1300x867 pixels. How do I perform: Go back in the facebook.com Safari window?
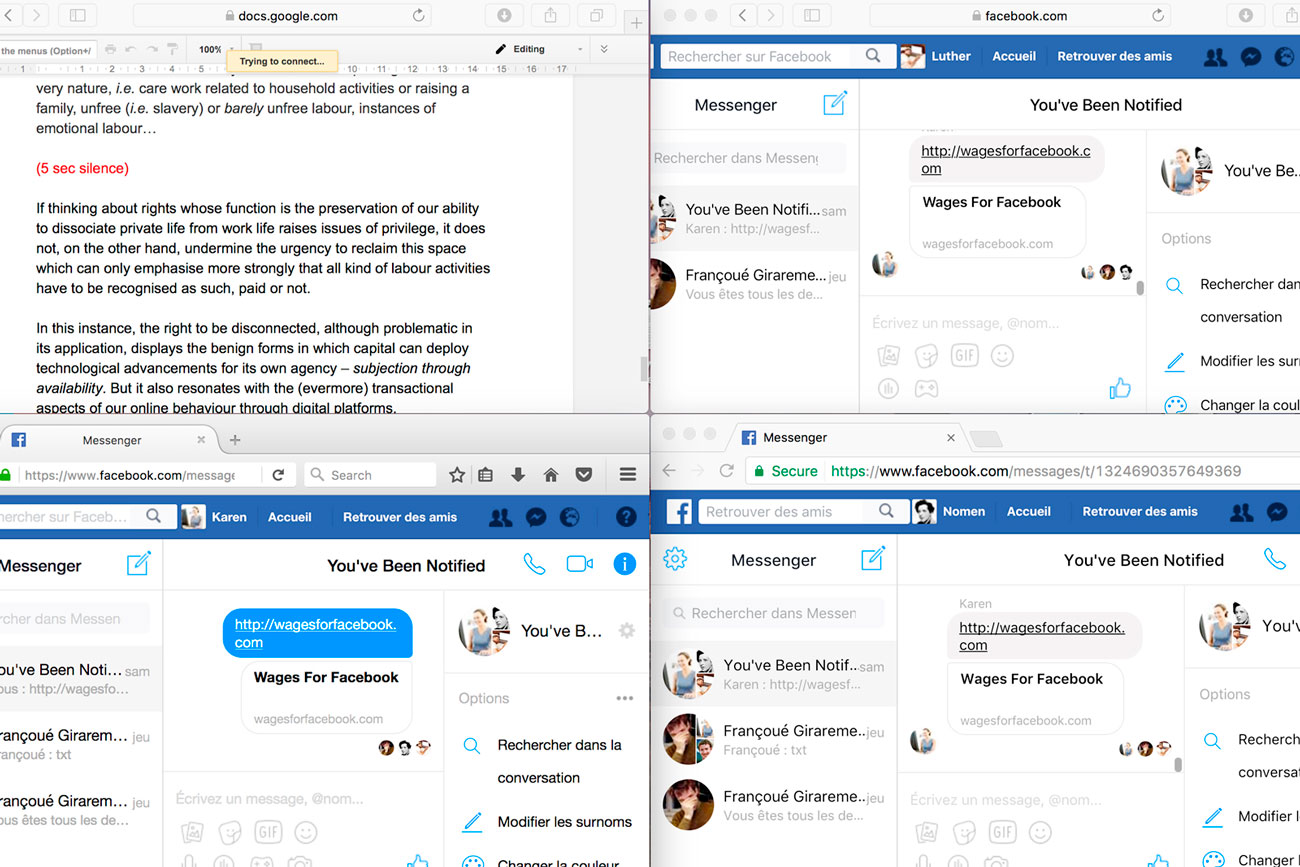[742, 15]
